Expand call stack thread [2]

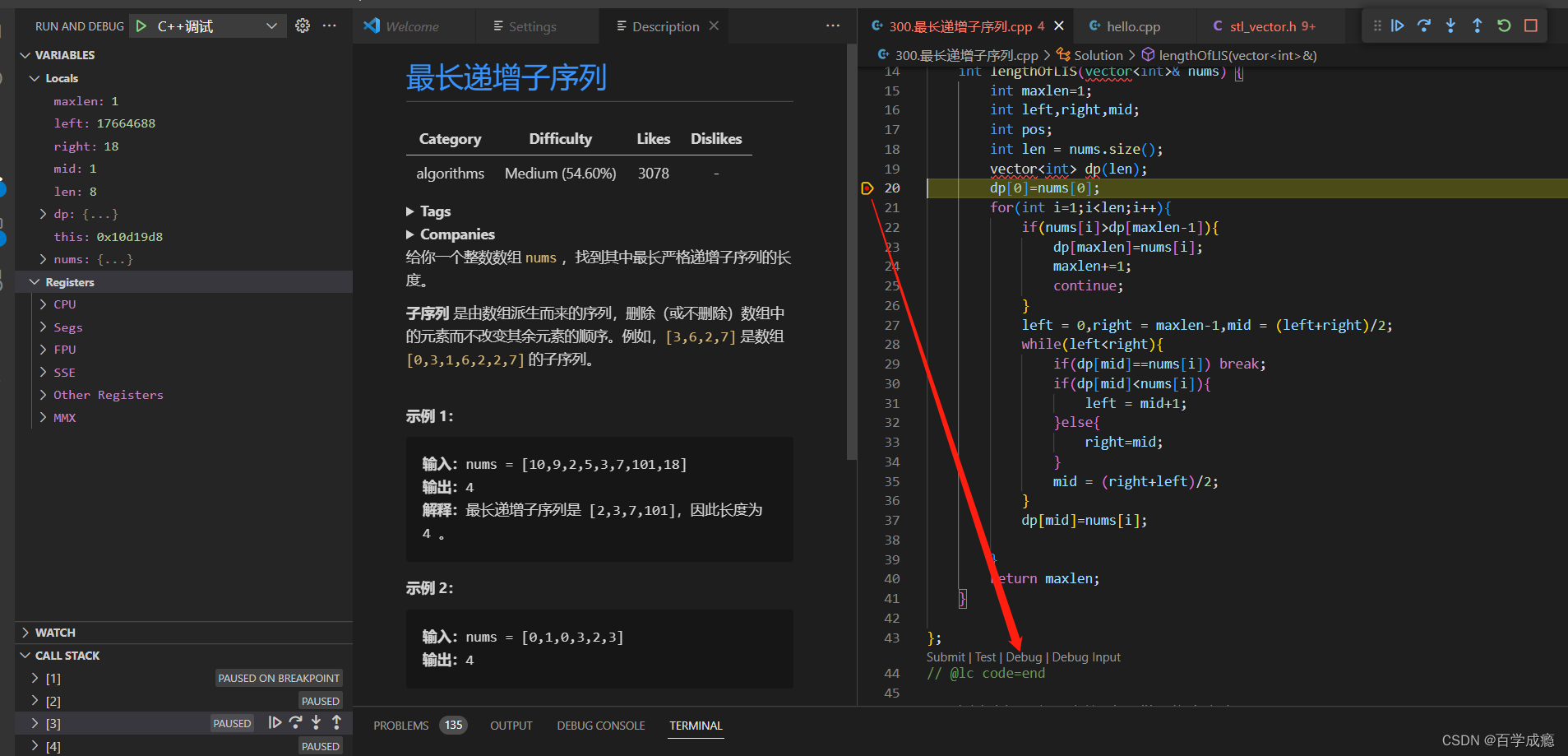point(35,701)
